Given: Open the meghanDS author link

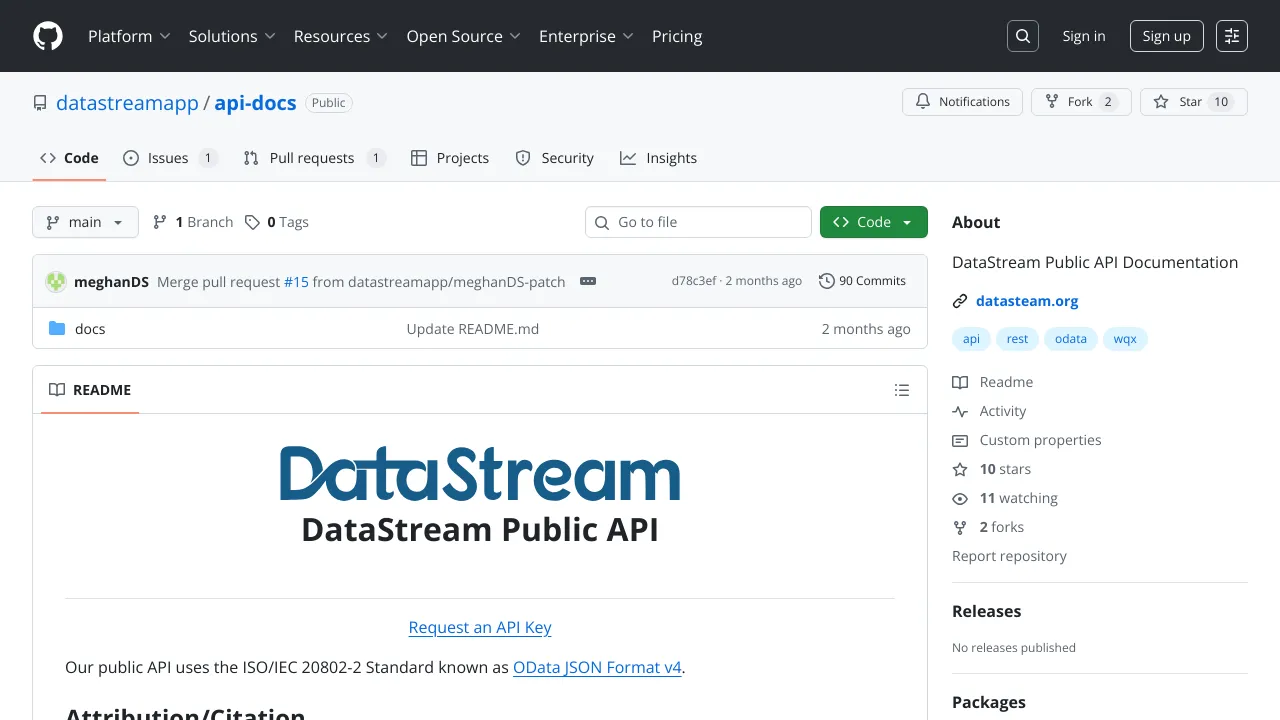Looking at the screenshot, I should (111, 282).
